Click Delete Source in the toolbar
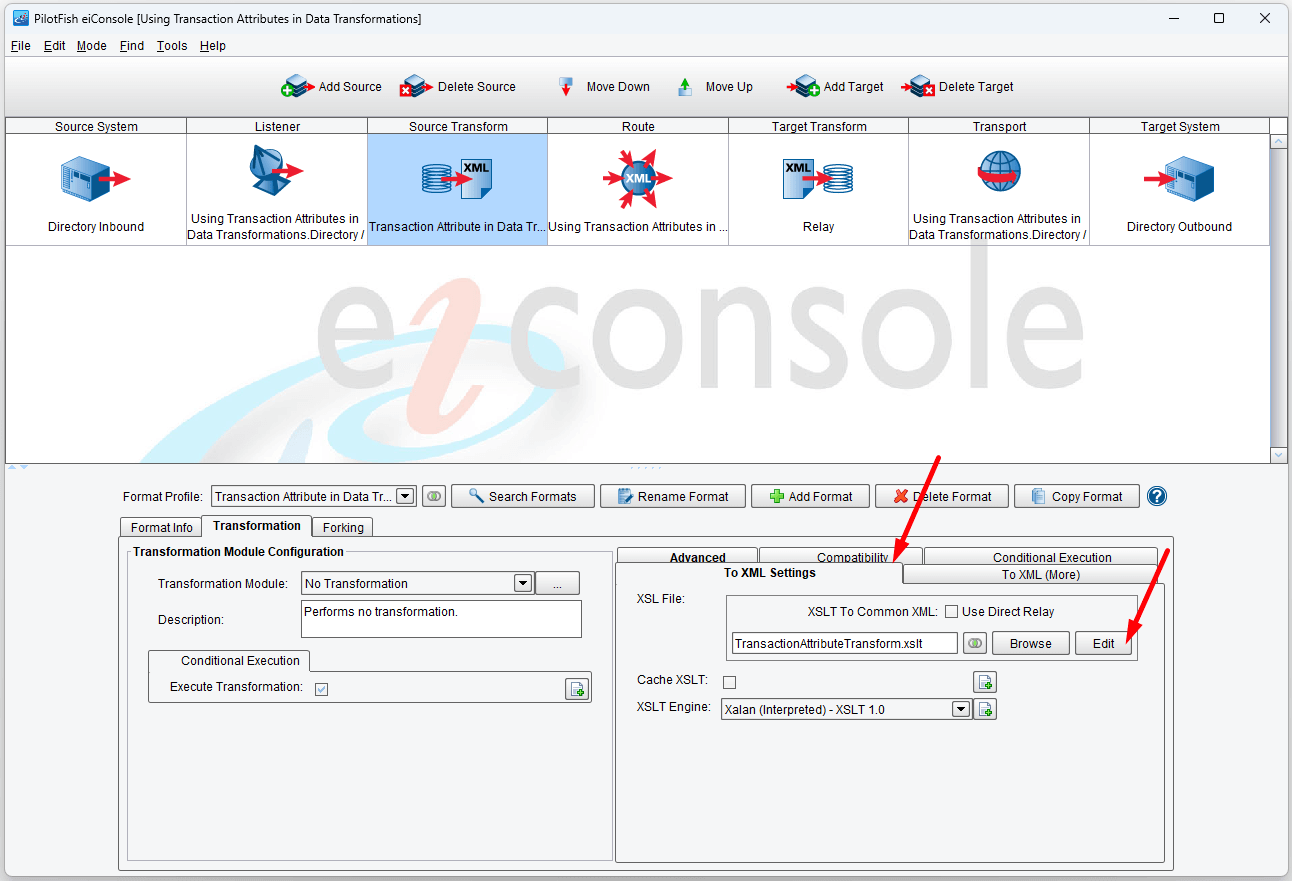 [458, 87]
